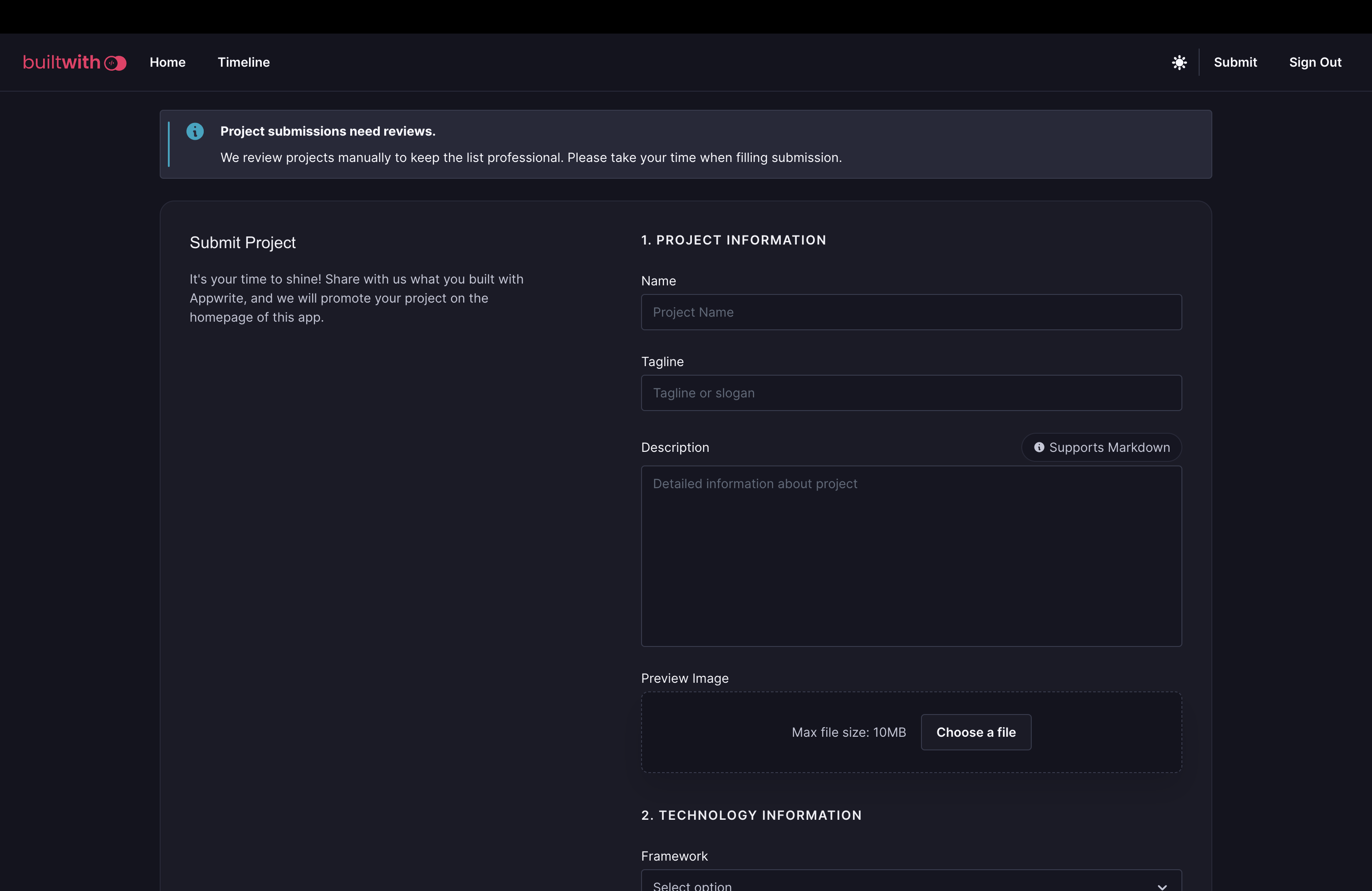
Task: Click the Framework dropdown chevron
Action: point(1162,886)
